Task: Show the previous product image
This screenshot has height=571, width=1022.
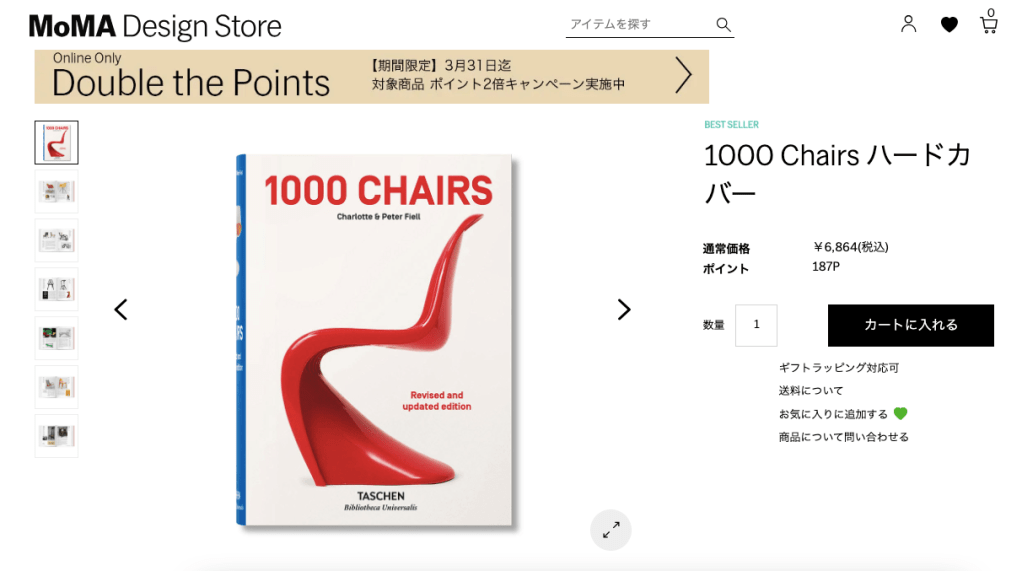Action: (x=121, y=310)
